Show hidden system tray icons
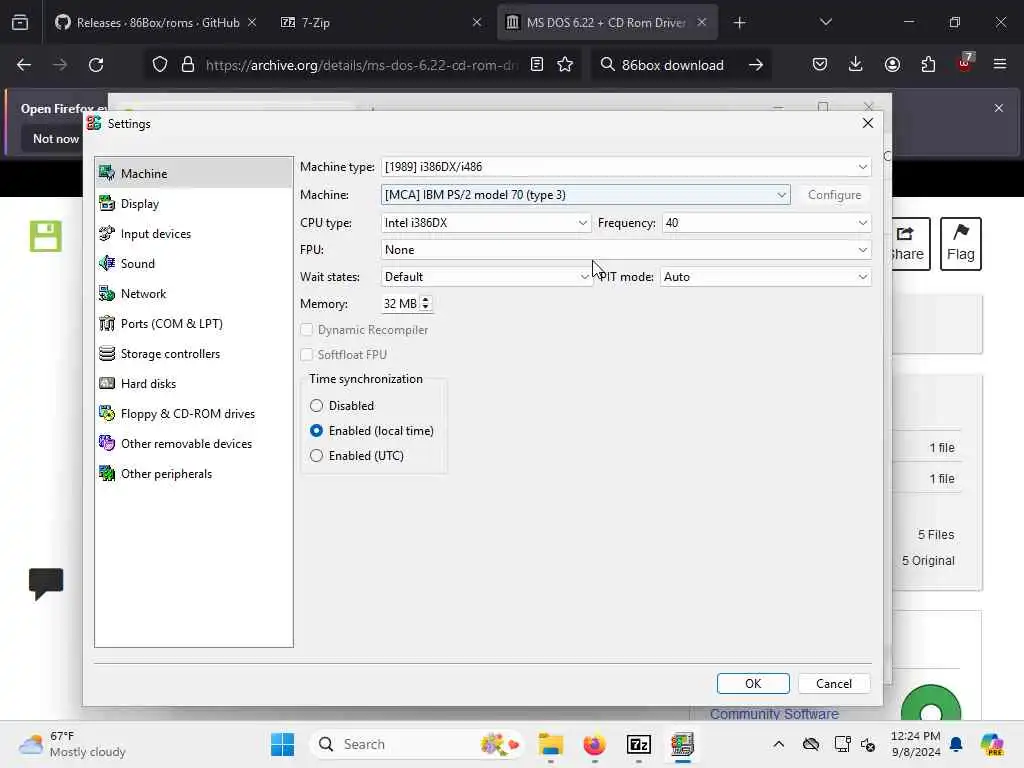Screen dimensions: 1024x768 778,744
